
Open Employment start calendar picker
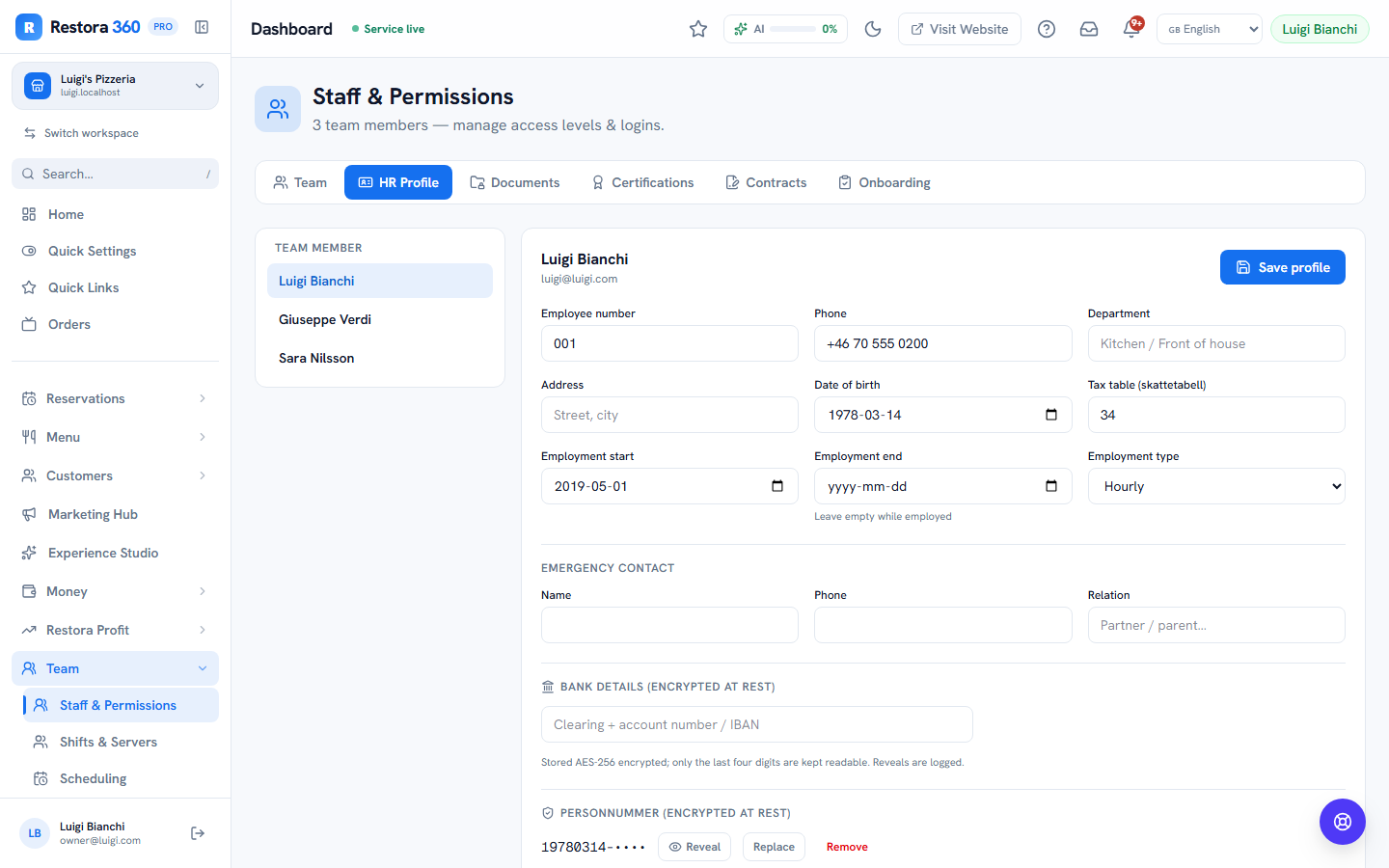(x=777, y=486)
